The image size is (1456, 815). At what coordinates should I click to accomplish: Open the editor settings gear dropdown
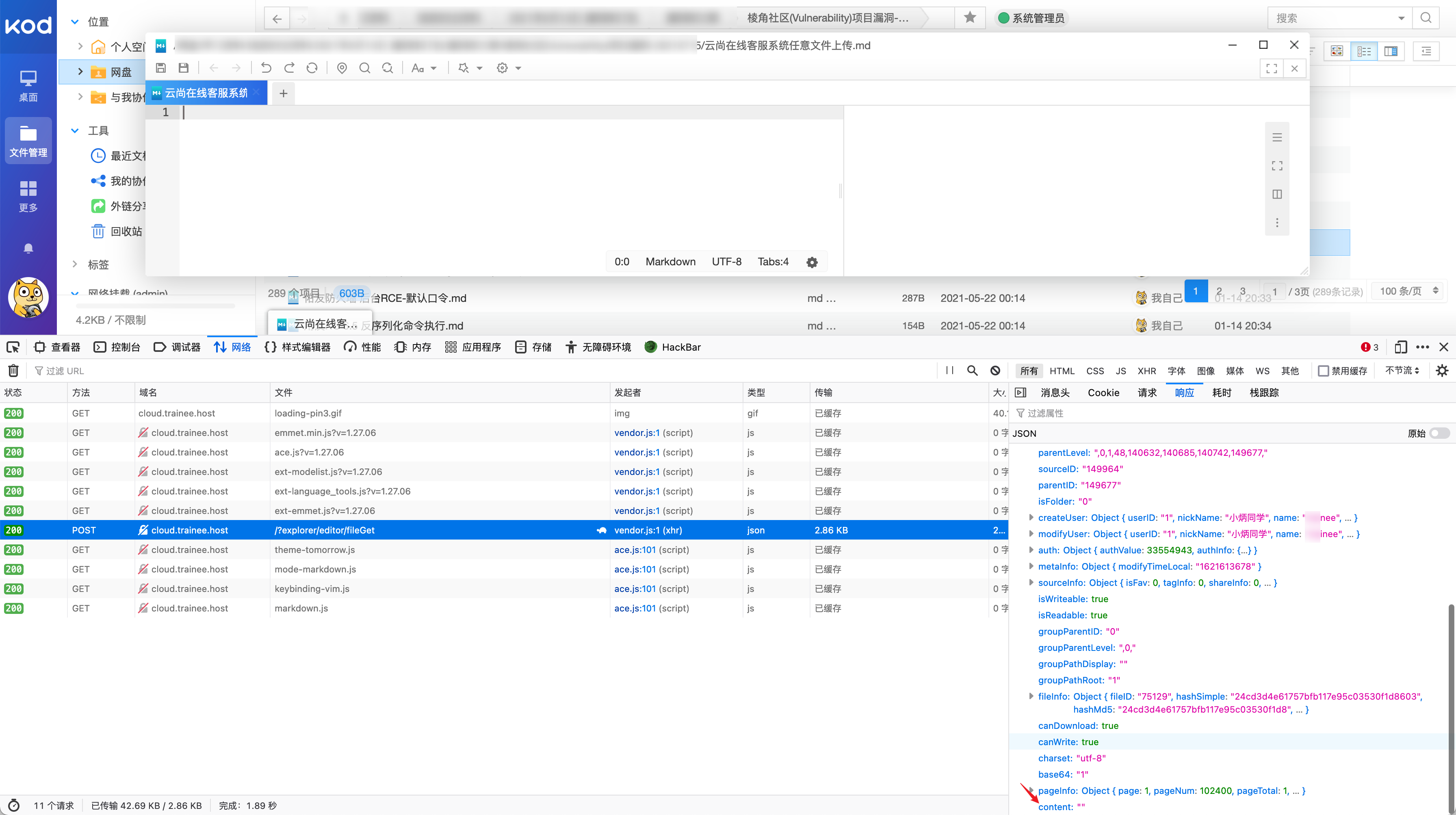(508, 68)
